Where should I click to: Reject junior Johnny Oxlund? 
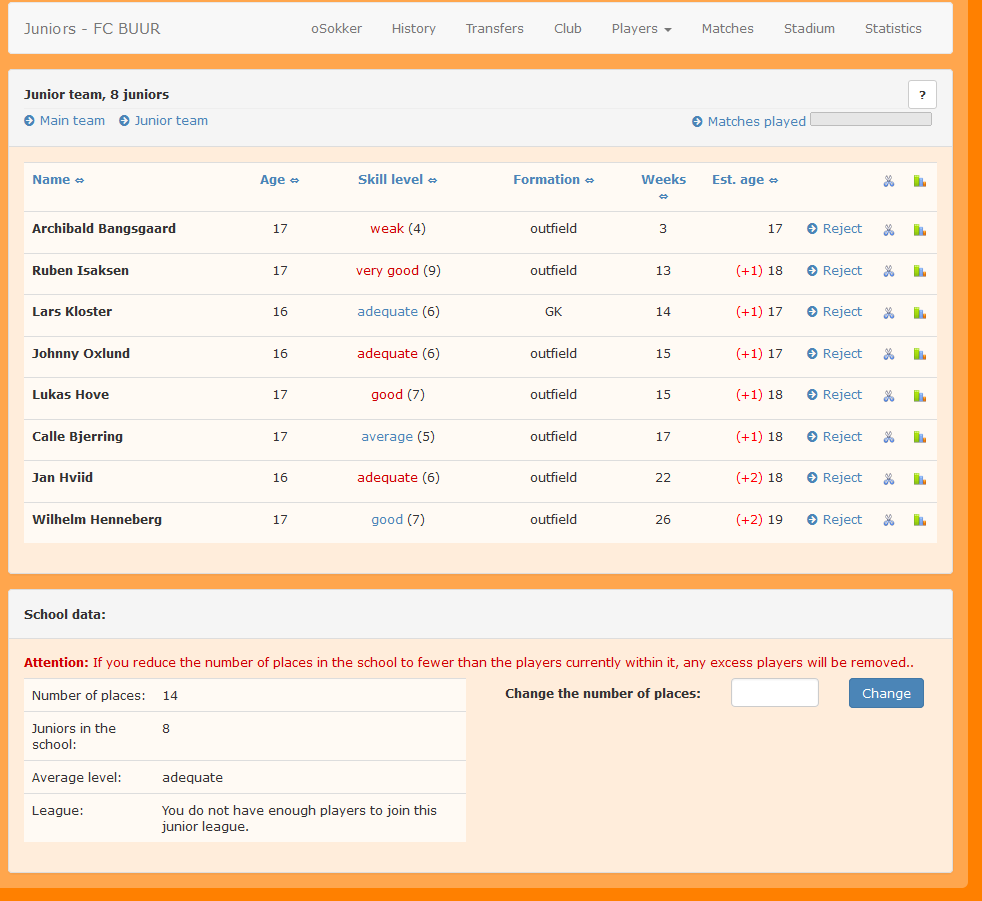pyautogui.click(x=834, y=354)
